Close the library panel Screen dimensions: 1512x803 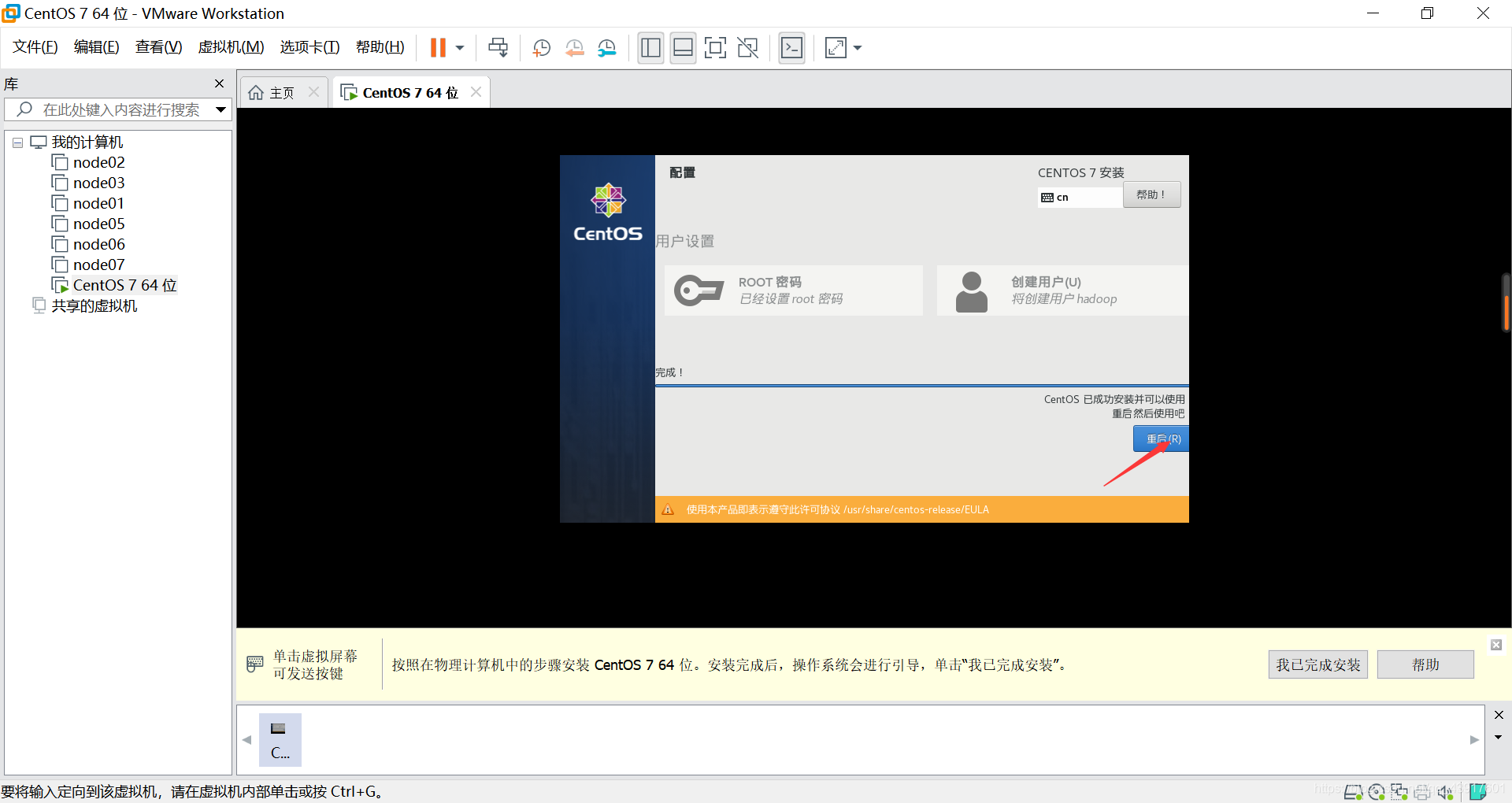pos(219,83)
